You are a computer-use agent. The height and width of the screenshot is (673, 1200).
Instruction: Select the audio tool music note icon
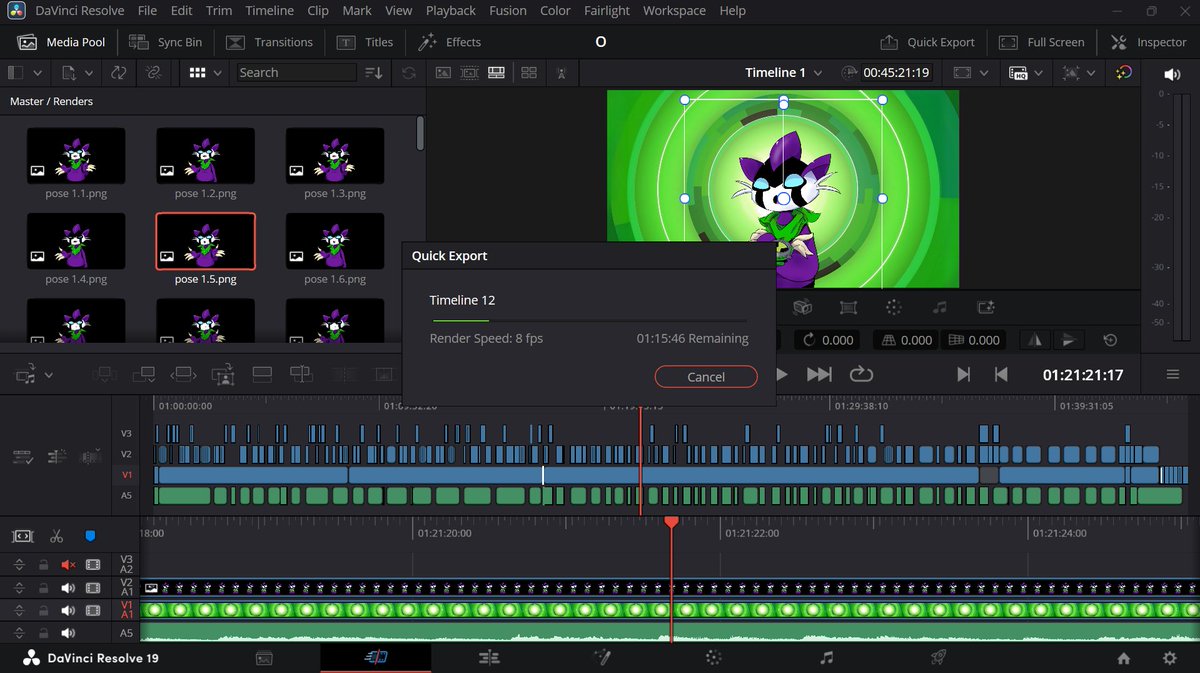coord(938,307)
